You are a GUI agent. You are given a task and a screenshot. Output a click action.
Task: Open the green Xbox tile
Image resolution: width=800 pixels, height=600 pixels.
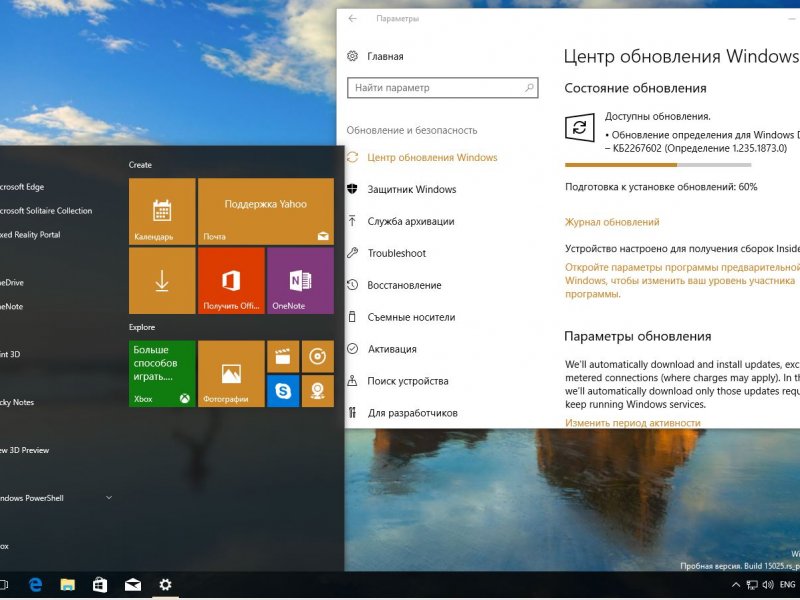tap(162, 373)
